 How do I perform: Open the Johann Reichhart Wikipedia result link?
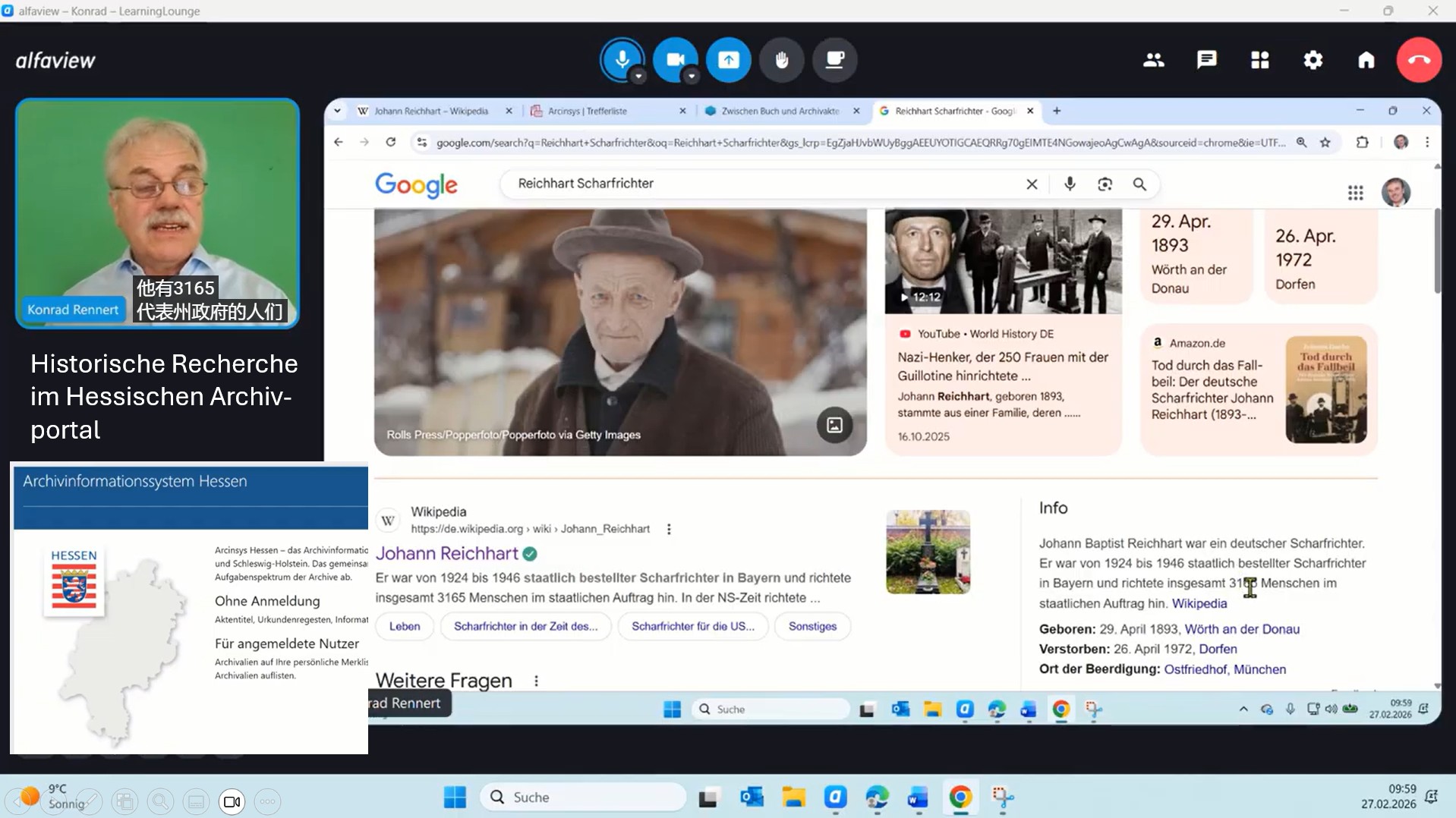446,553
